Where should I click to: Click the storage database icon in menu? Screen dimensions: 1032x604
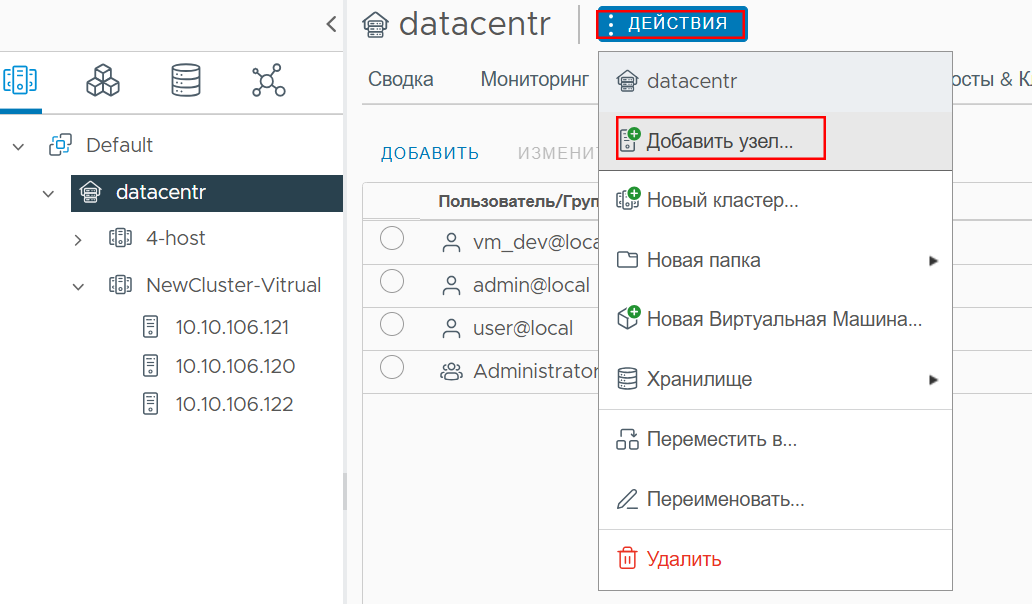coord(627,379)
